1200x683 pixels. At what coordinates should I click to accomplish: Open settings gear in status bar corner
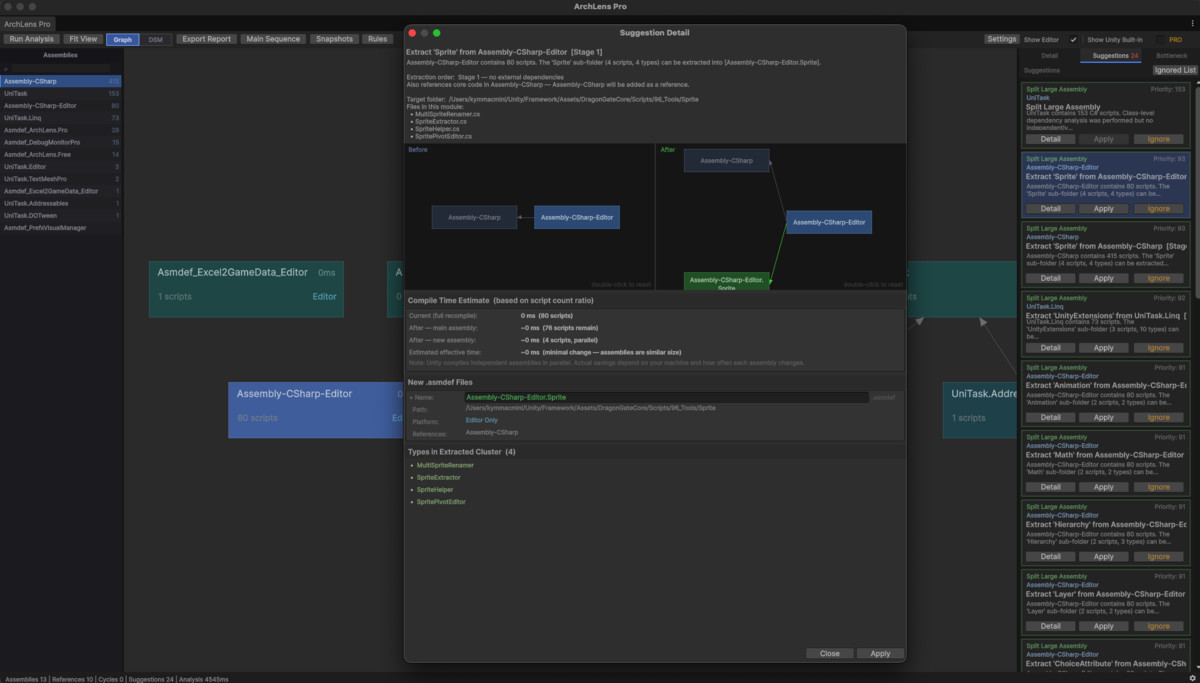pyautogui.click(x=1192, y=678)
